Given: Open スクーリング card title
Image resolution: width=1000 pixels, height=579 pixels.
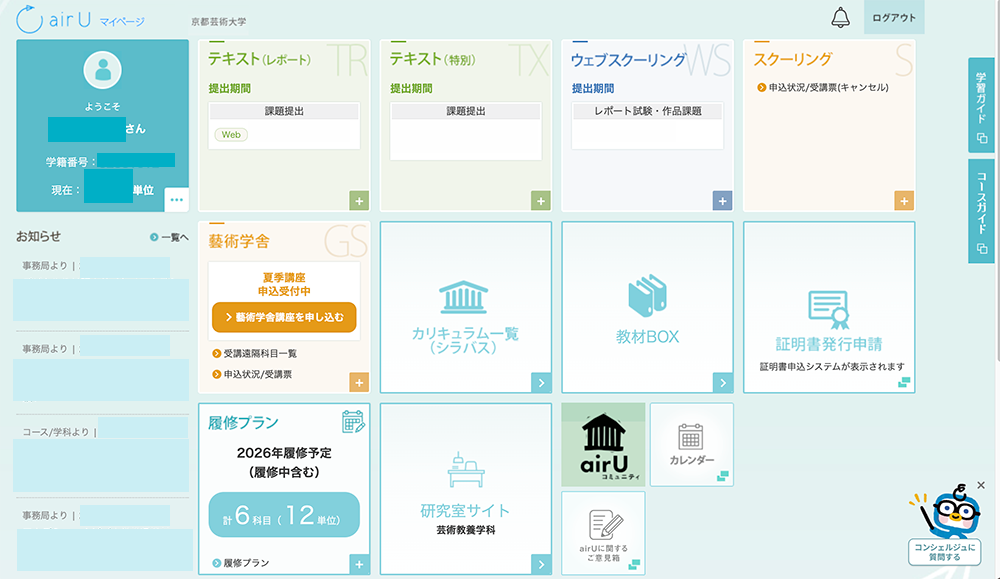Looking at the screenshot, I should (793, 59).
